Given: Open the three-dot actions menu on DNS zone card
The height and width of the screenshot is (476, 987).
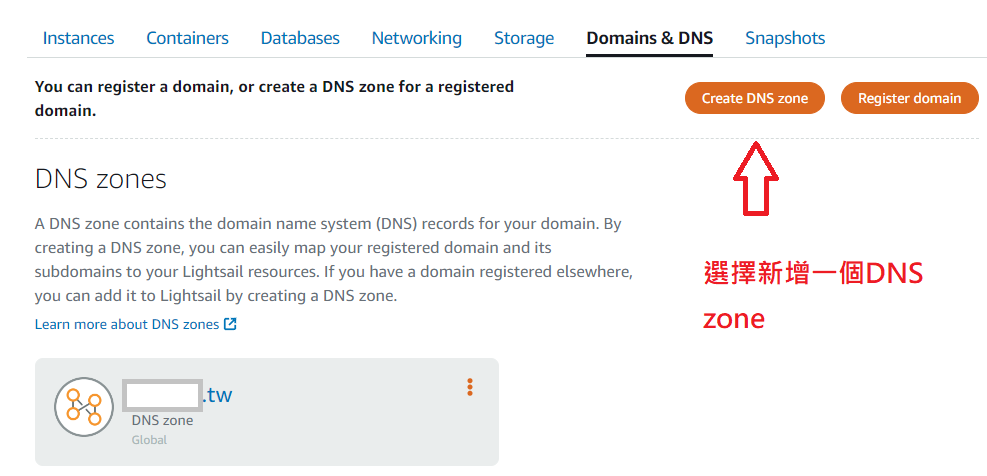Looking at the screenshot, I should (469, 387).
